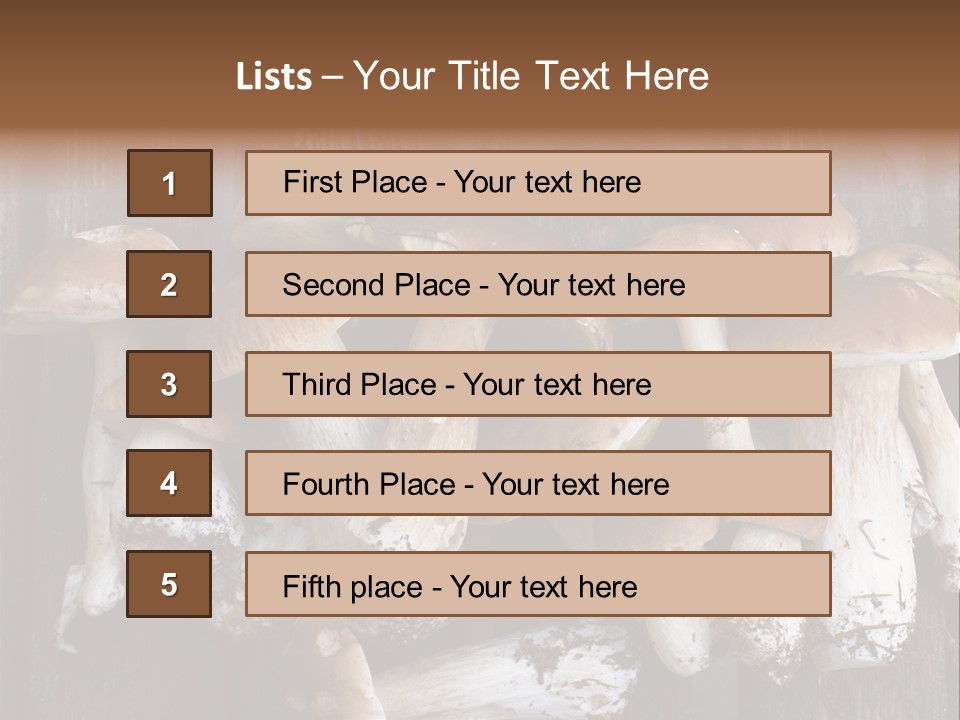Select 'Your text here' after Second Place
The width and height of the screenshot is (960, 720).
point(591,285)
